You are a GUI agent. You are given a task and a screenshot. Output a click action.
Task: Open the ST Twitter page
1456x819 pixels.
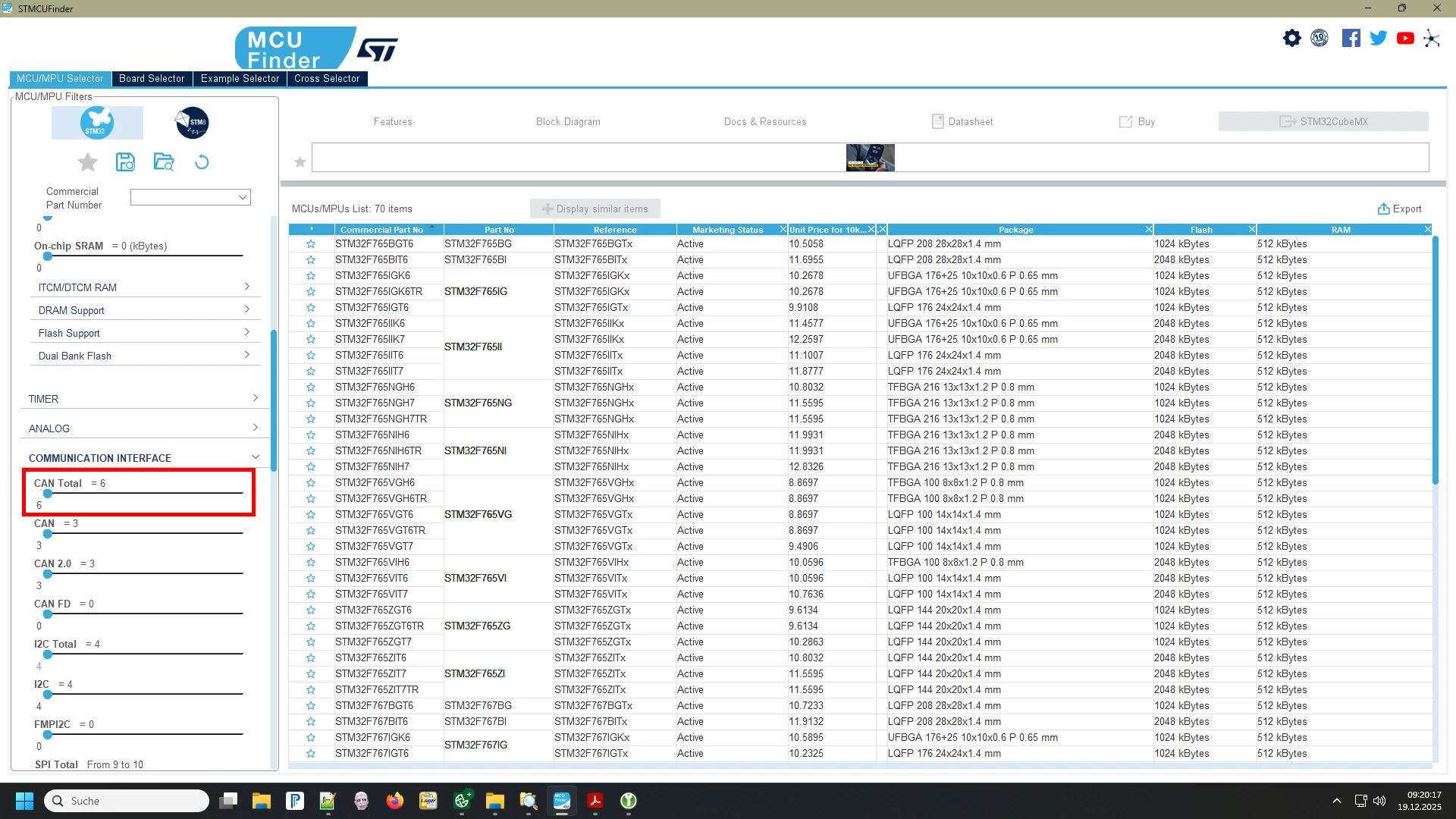coord(1378,38)
